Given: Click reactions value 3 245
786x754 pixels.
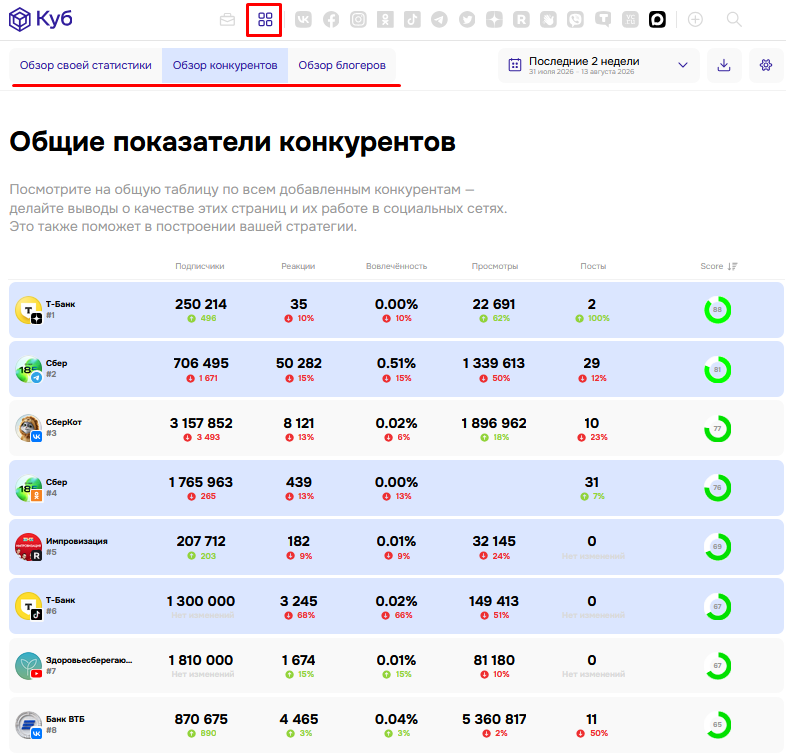Looking at the screenshot, I should 299,601.
